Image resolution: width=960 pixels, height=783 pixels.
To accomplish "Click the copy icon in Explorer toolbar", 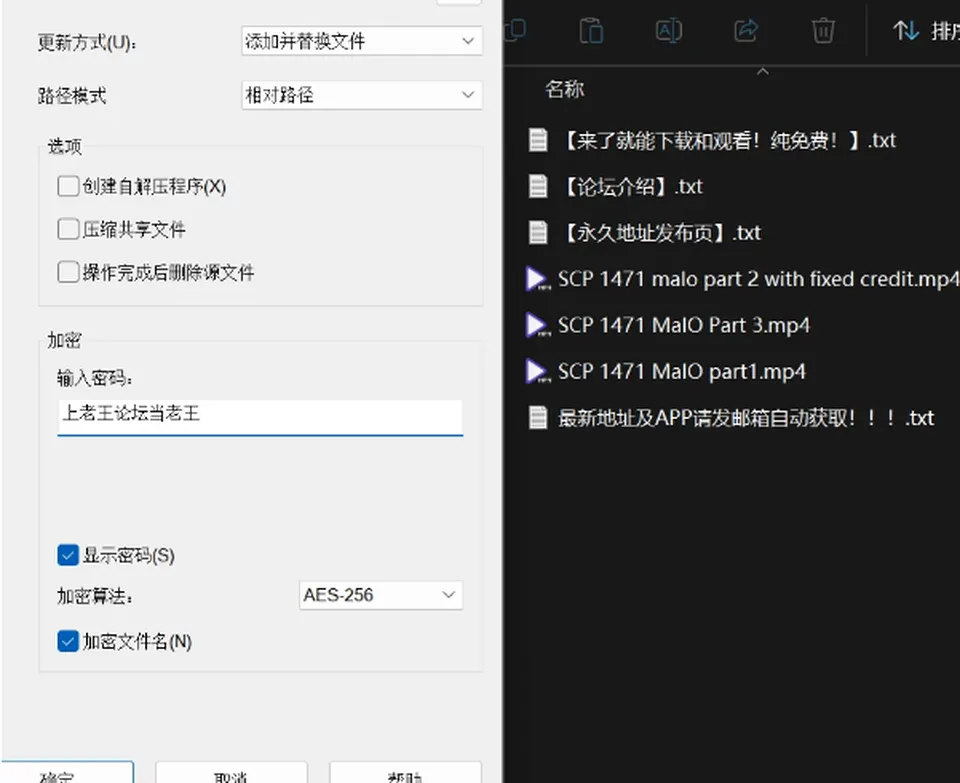I will (515, 29).
